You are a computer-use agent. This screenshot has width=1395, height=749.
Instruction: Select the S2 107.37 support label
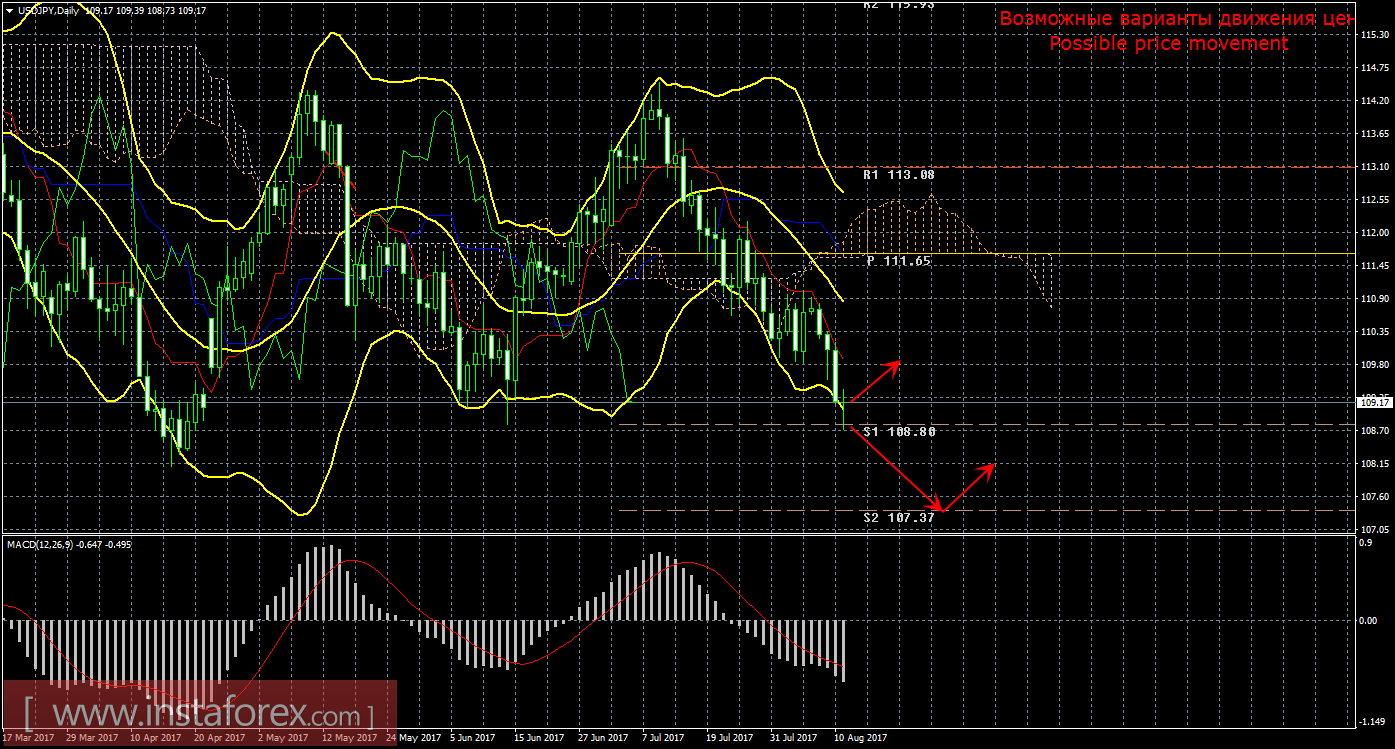899,517
